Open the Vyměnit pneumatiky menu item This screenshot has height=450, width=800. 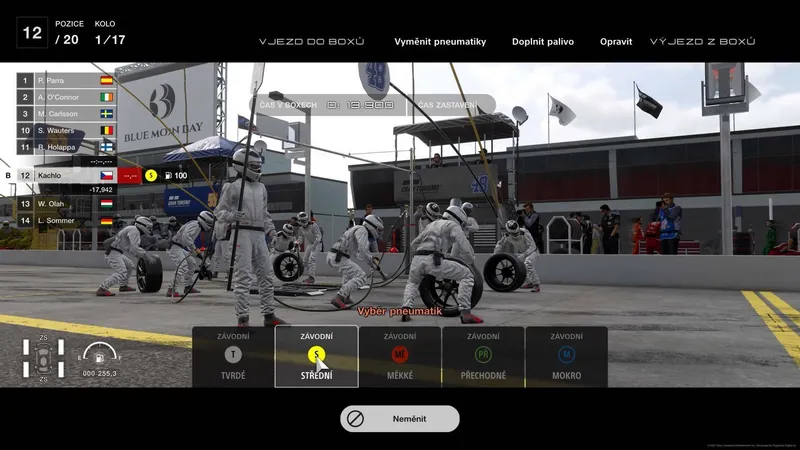(x=440, y=42)
